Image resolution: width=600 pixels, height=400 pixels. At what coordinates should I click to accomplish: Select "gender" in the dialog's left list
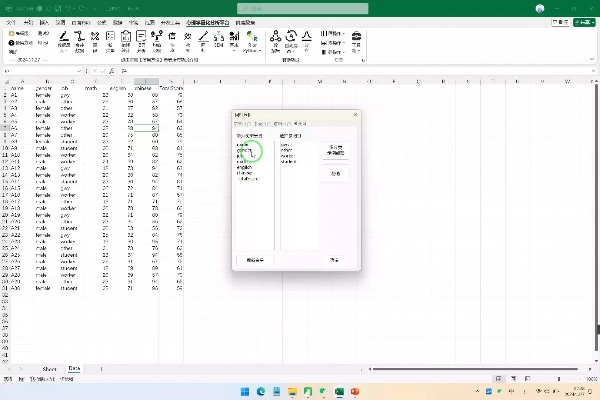(244, 150)
